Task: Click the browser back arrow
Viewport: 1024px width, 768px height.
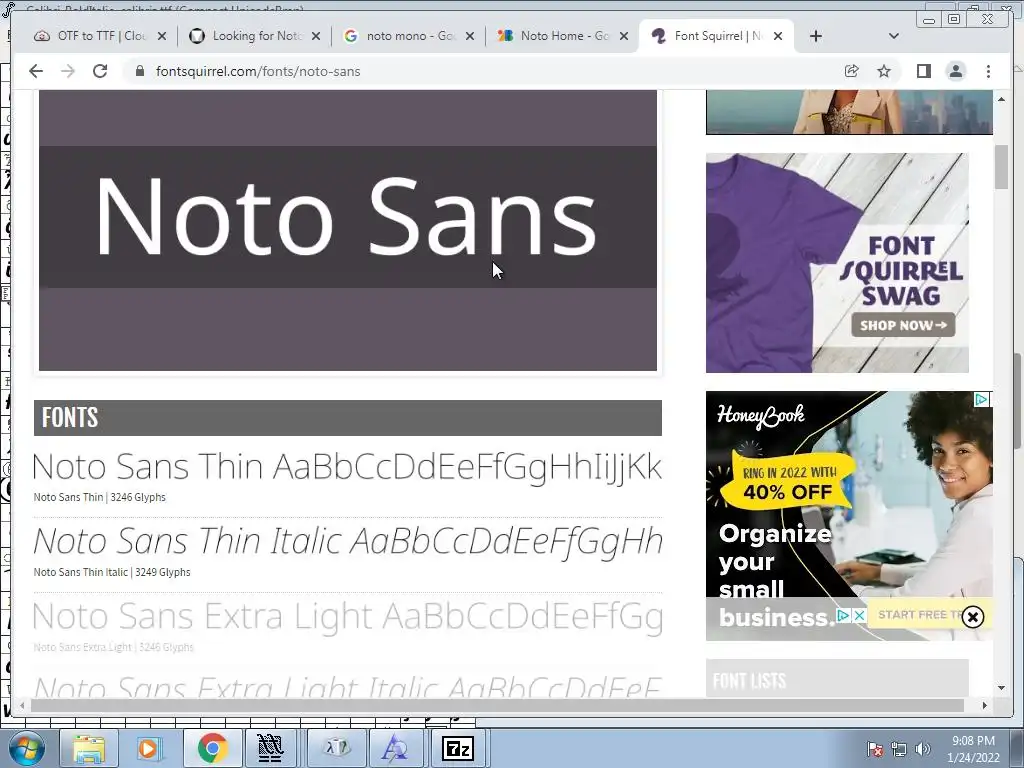Action: tap(36, 71)
